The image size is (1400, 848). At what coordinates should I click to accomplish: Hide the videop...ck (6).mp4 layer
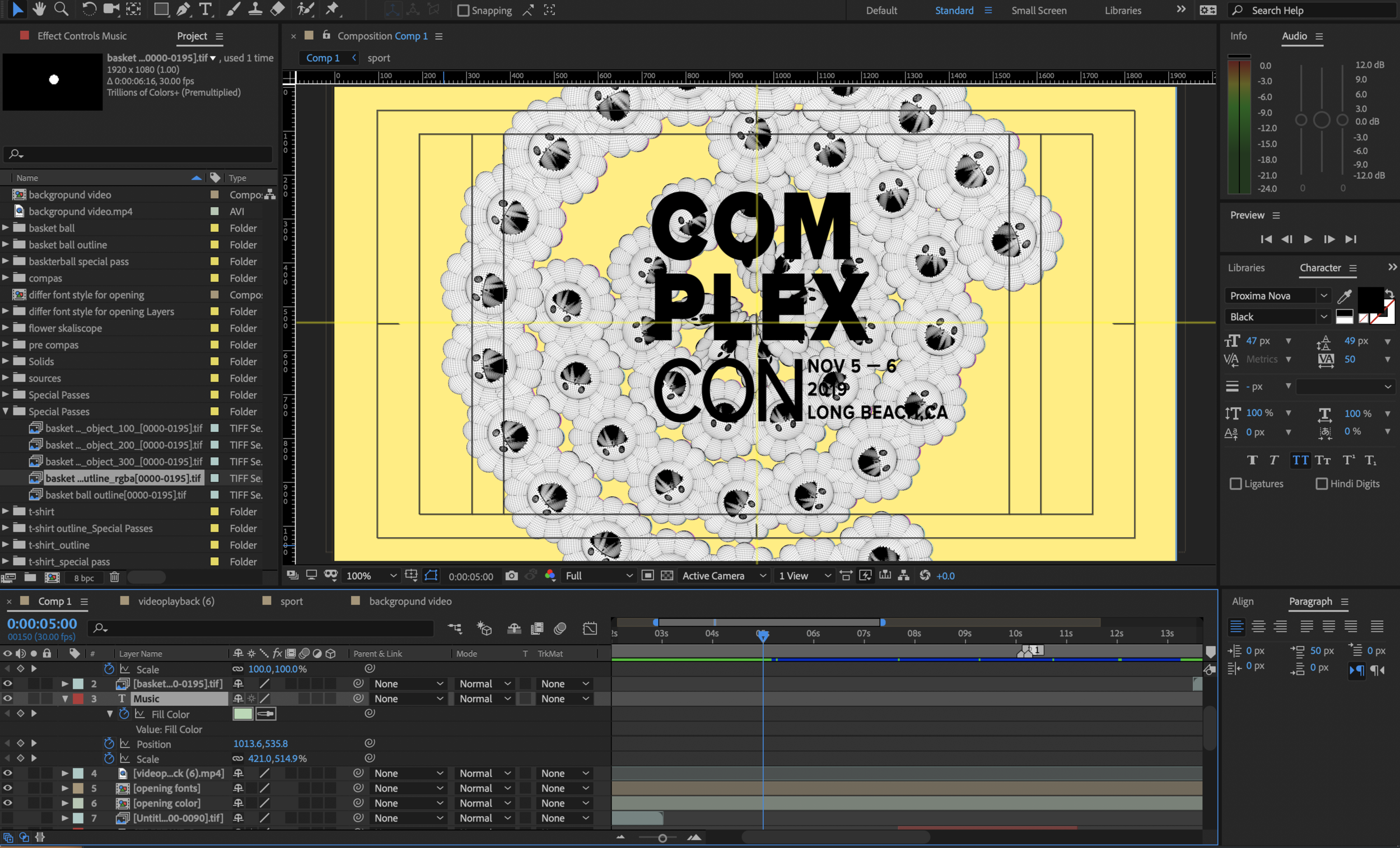coord(7,773)
